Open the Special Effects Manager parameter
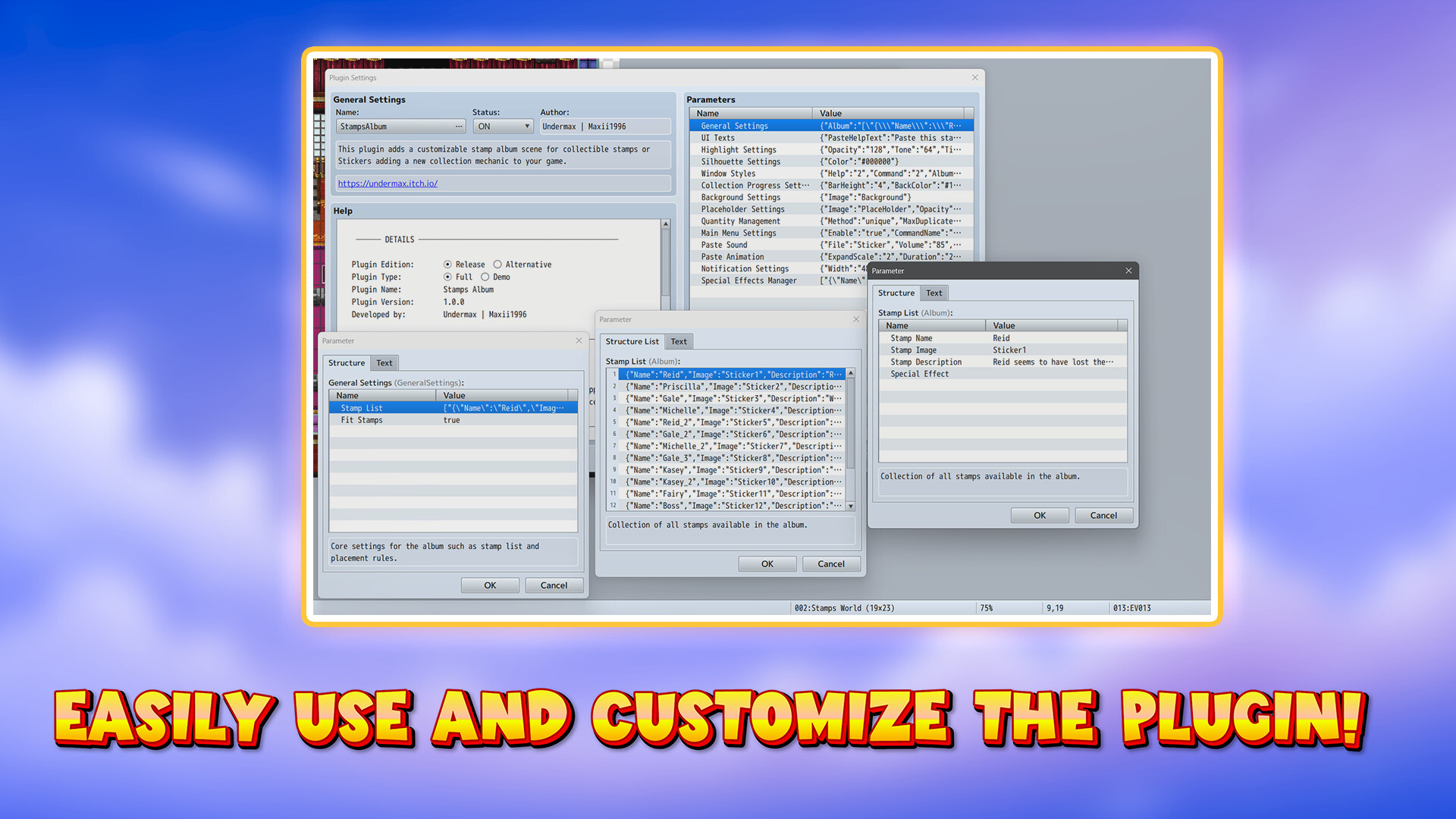Image resolution: width=1456 pixels, height=819 pixels. (x=749, y=280)
